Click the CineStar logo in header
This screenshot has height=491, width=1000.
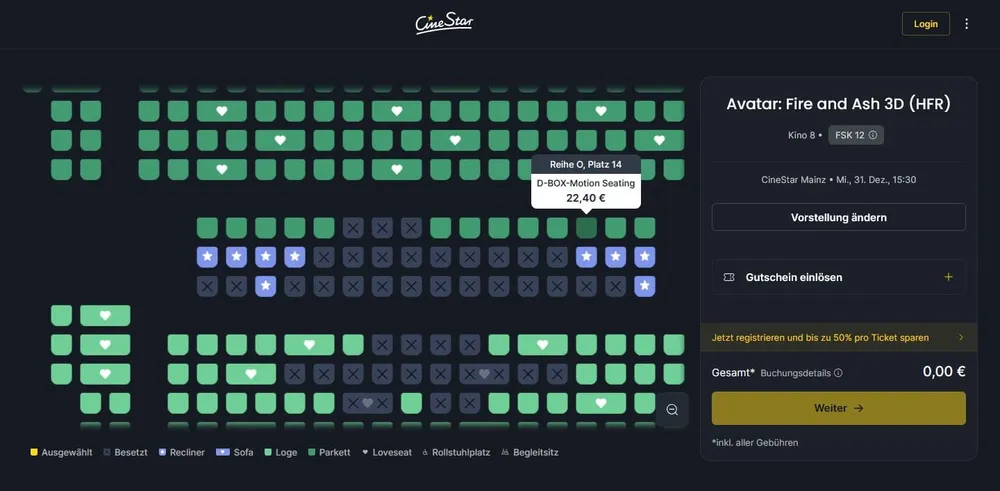pyautogui.click(x=444, y=23)
